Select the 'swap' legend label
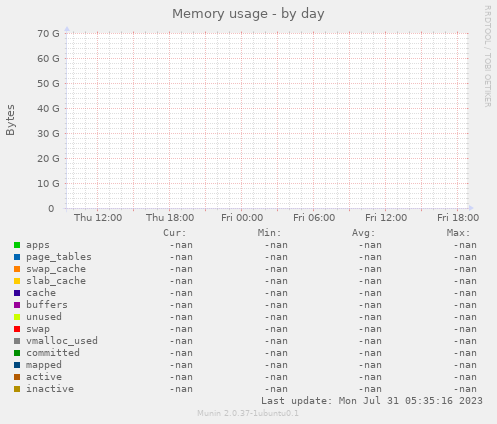Image resolution: width=497 pixels, height=424 pixels. tap(38, 329)
